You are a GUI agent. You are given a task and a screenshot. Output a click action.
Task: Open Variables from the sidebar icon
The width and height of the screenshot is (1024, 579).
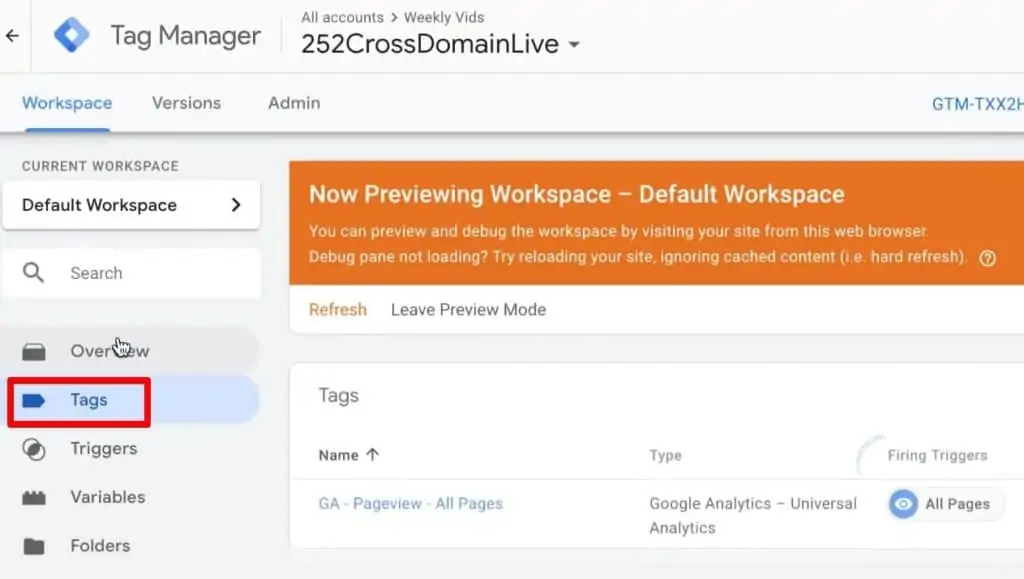click(x=34, y=497)
